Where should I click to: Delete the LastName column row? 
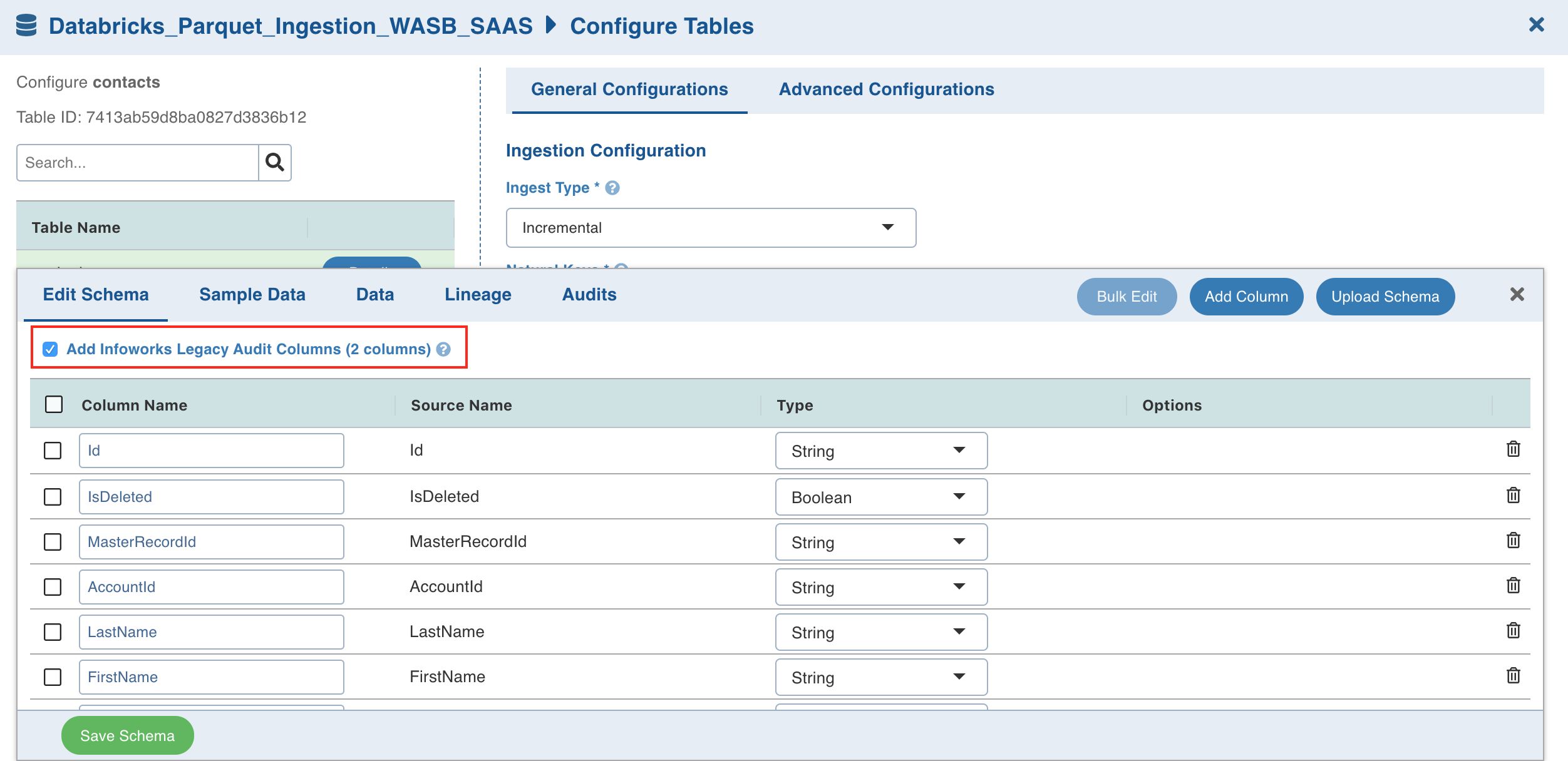(1513, 631)
